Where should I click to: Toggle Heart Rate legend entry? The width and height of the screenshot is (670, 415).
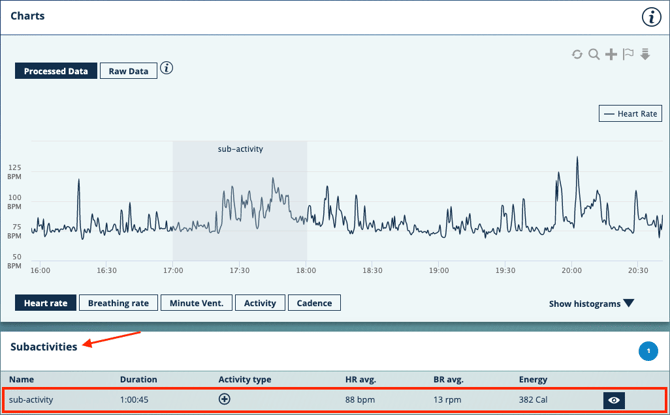click(x=630, y=114)
